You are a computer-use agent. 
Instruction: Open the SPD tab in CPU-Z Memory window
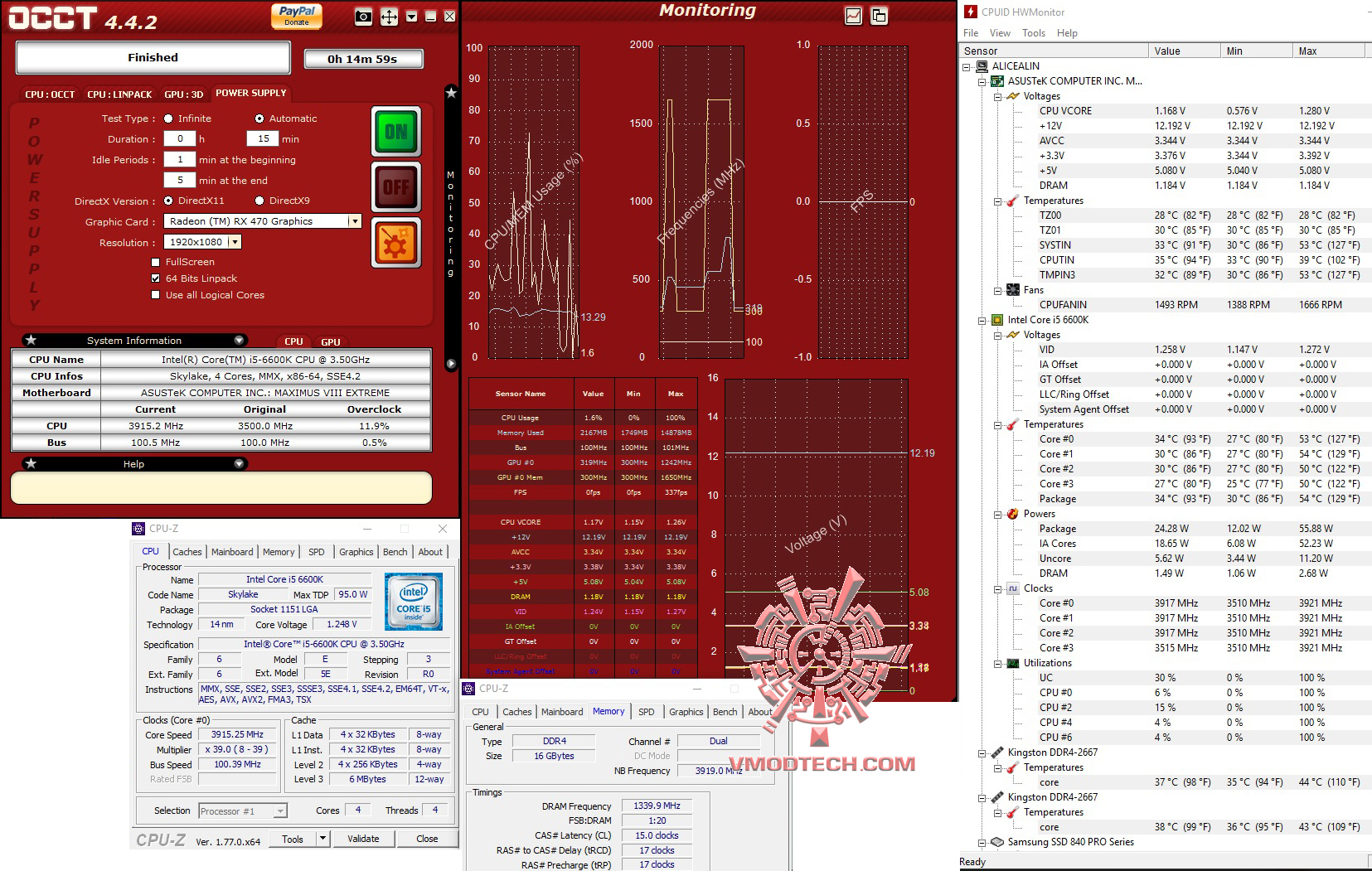pyautogui.click(x=647, y=712)
